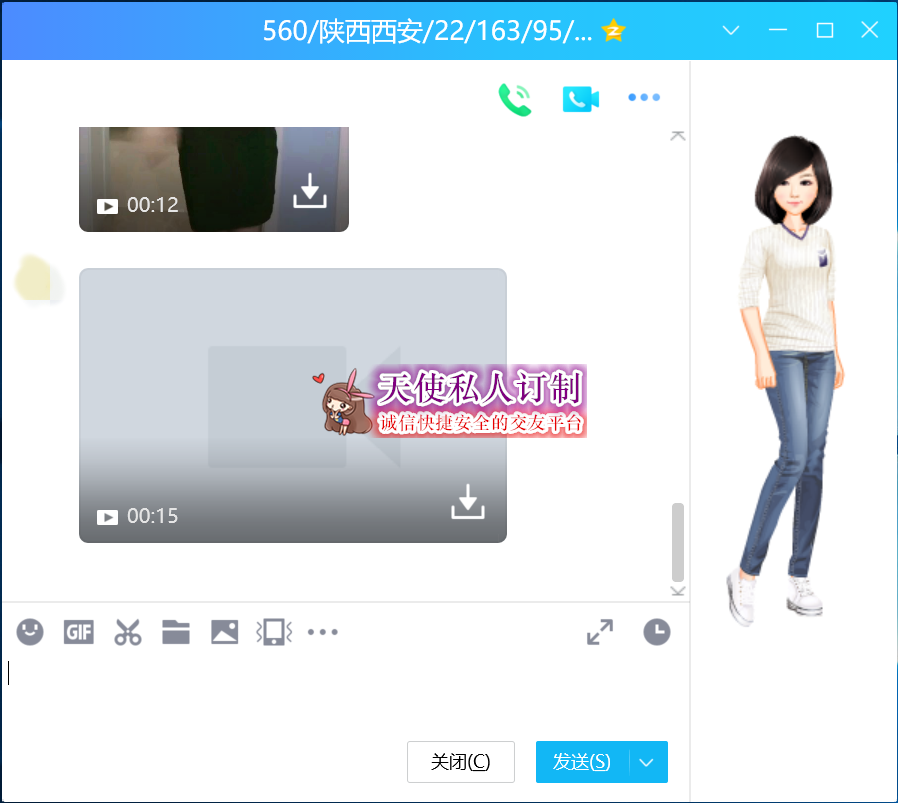This screenshot has width=898, height=803.
Task: Start a video call
Action: pos(580,97)
